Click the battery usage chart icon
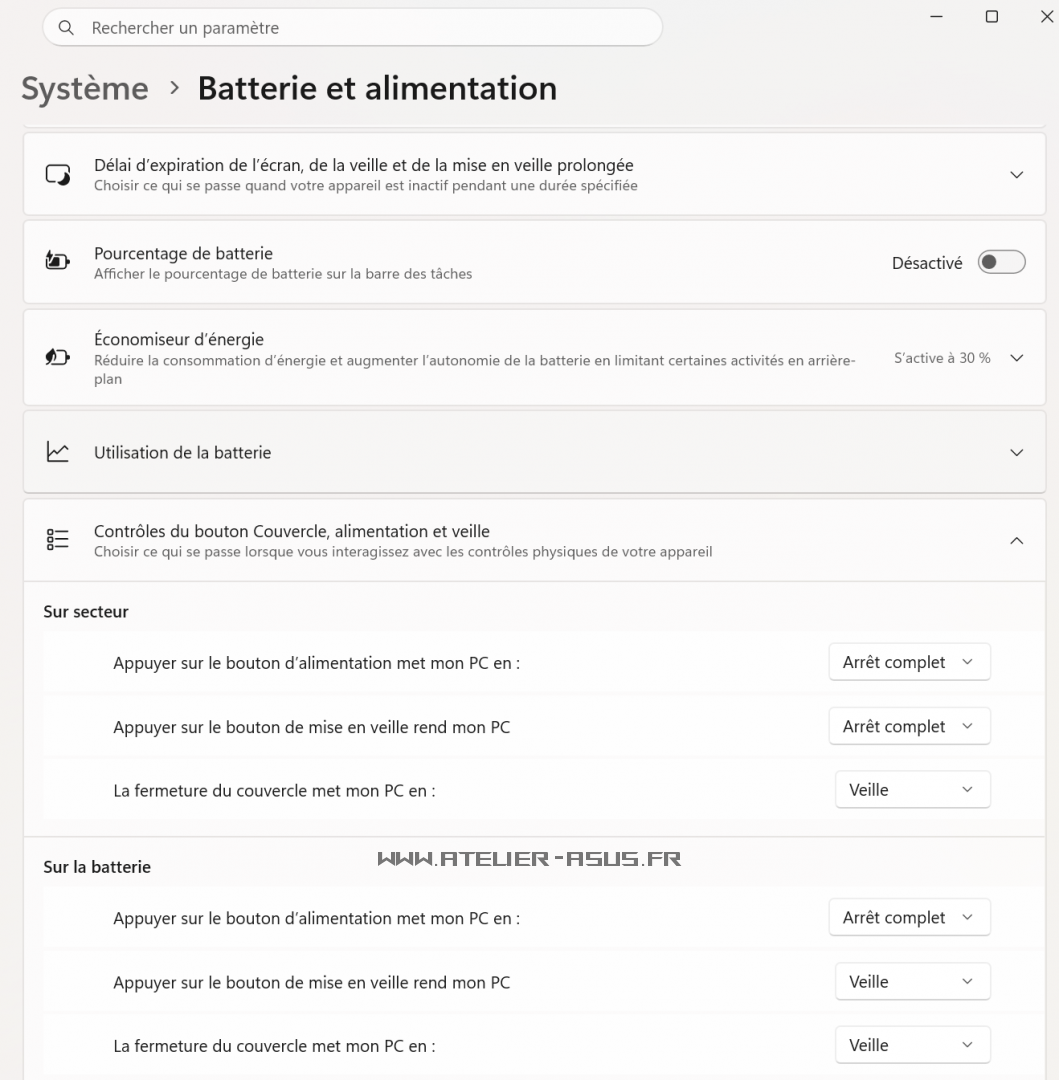The height and width of the screenshot is (1080, 1059). click(x=58, y=452)
